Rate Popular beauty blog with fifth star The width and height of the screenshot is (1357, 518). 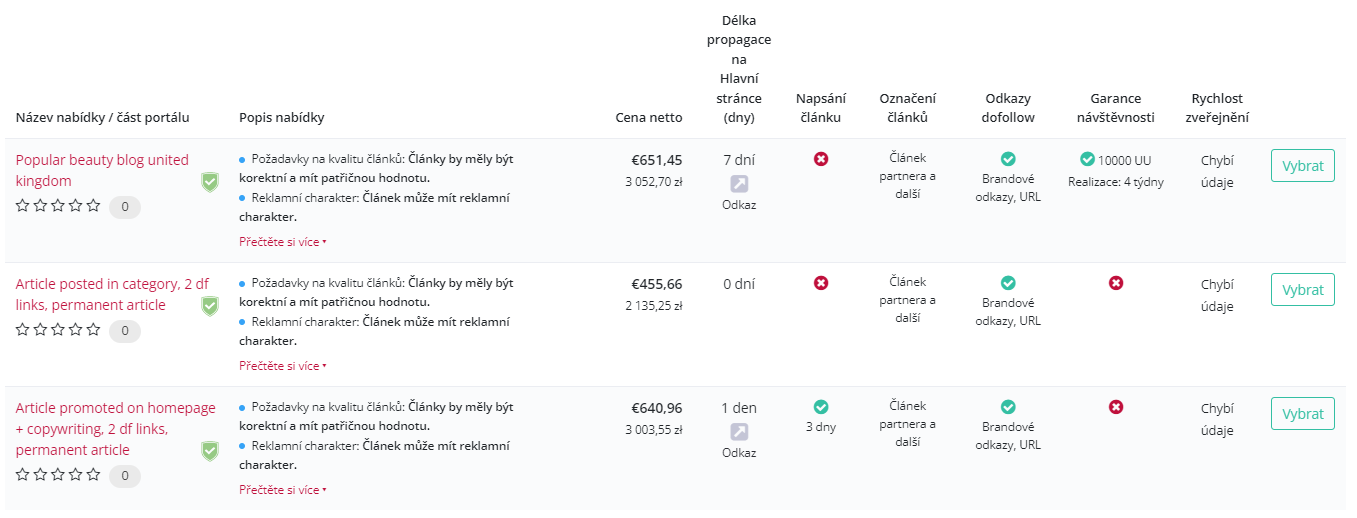click(x=94, y=205)
